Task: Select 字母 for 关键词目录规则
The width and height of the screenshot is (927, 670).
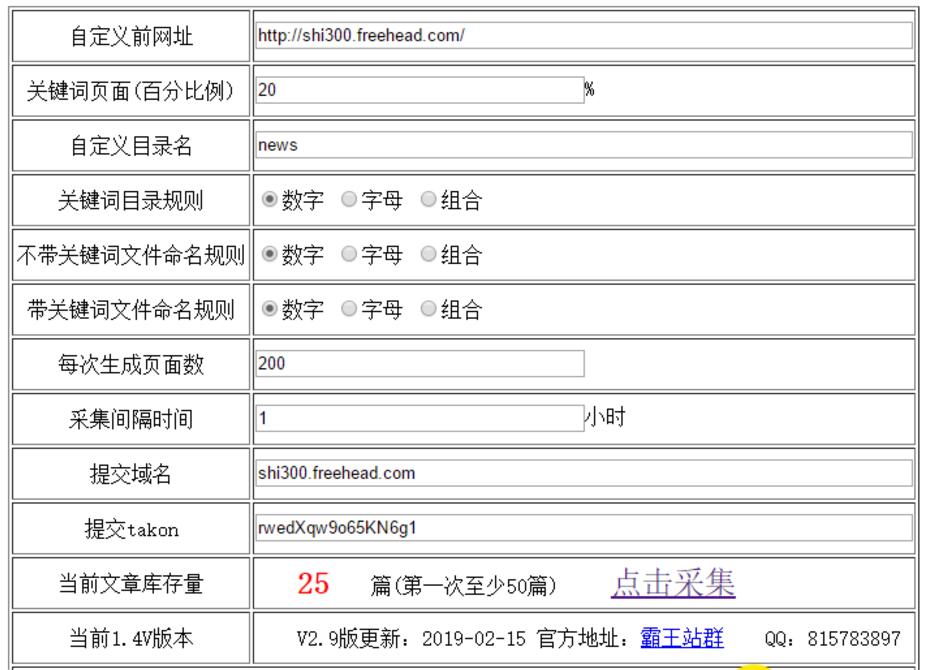Action: pos(349,199)
